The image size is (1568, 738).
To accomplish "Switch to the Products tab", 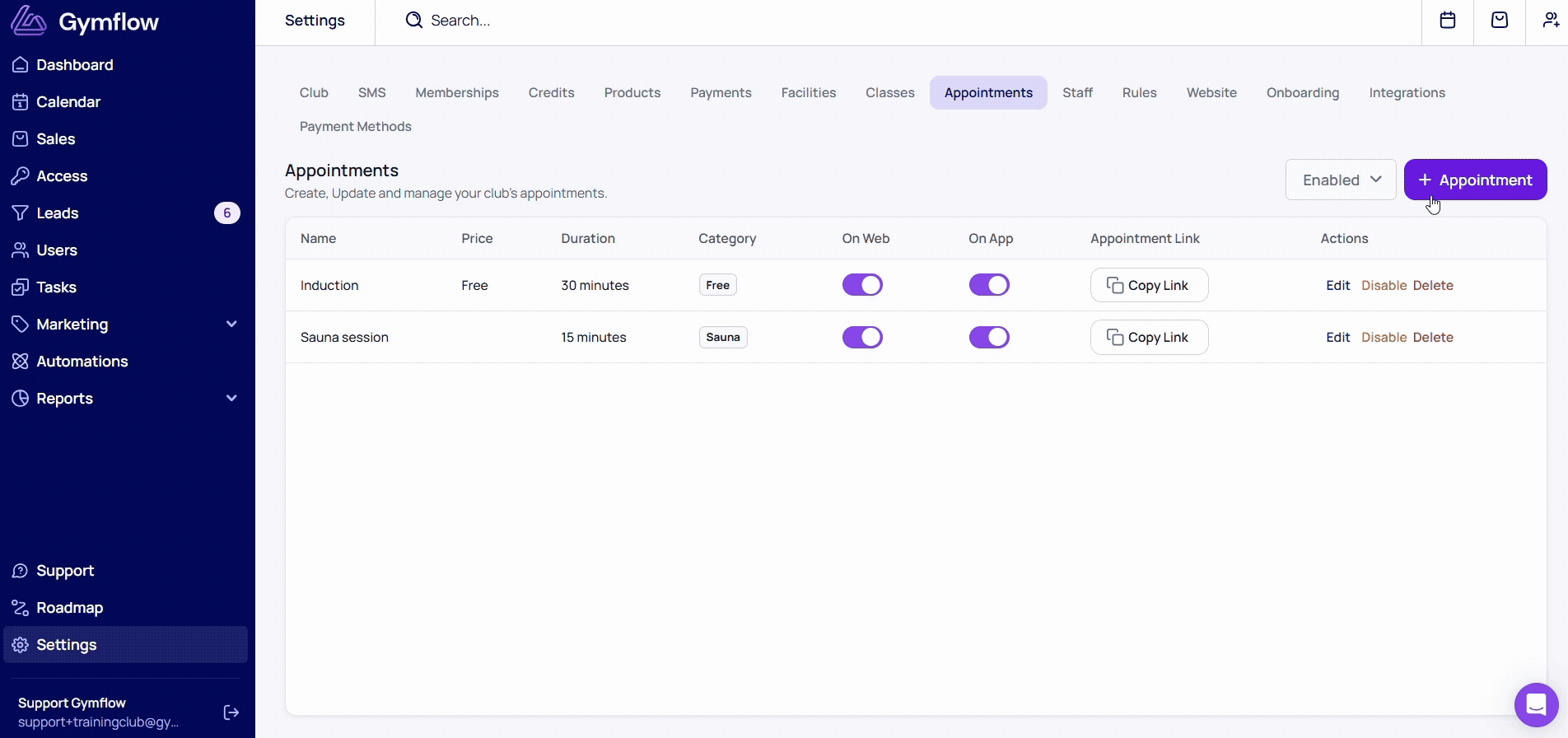I will tap(632, 93).
